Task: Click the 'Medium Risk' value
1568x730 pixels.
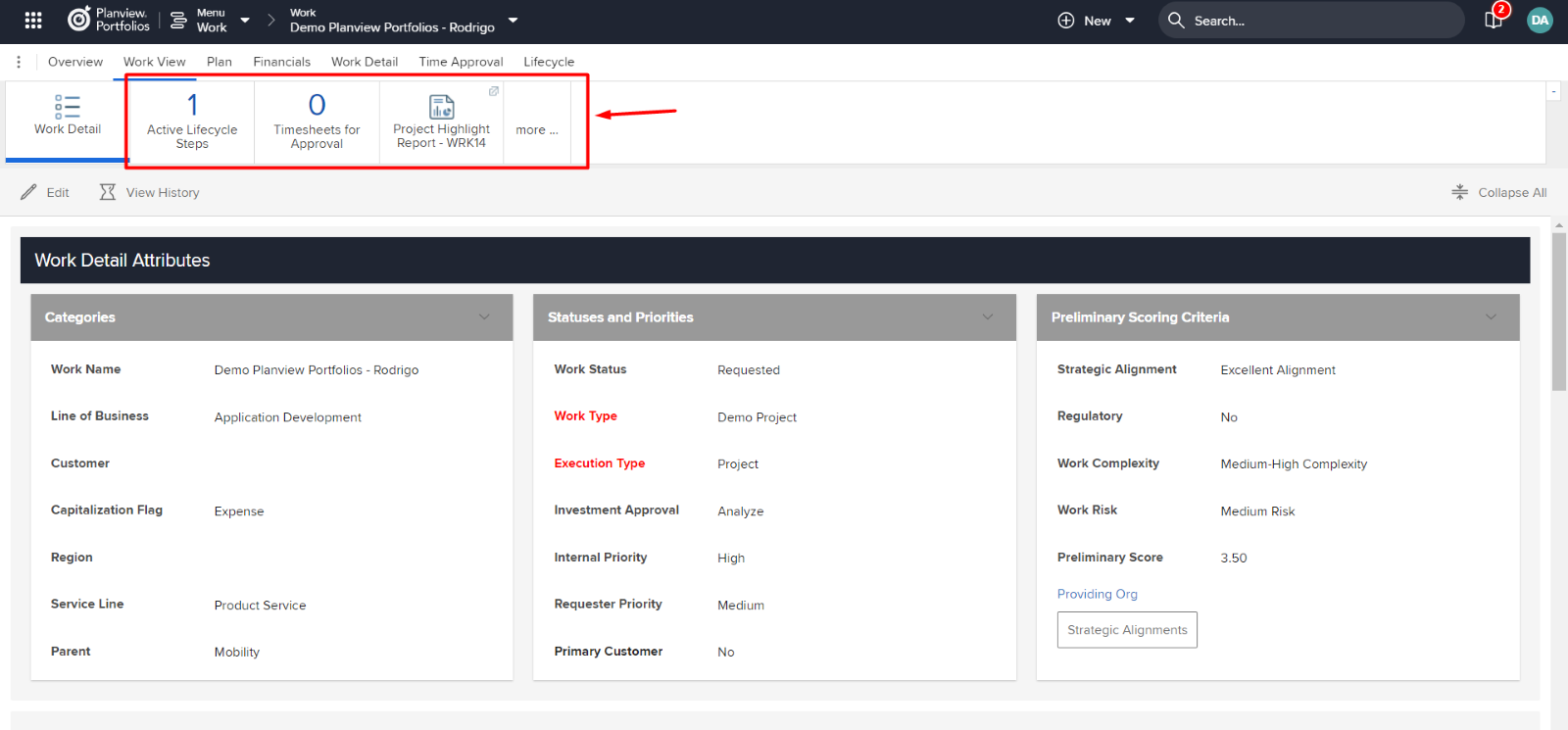Action: (1257, 511)
